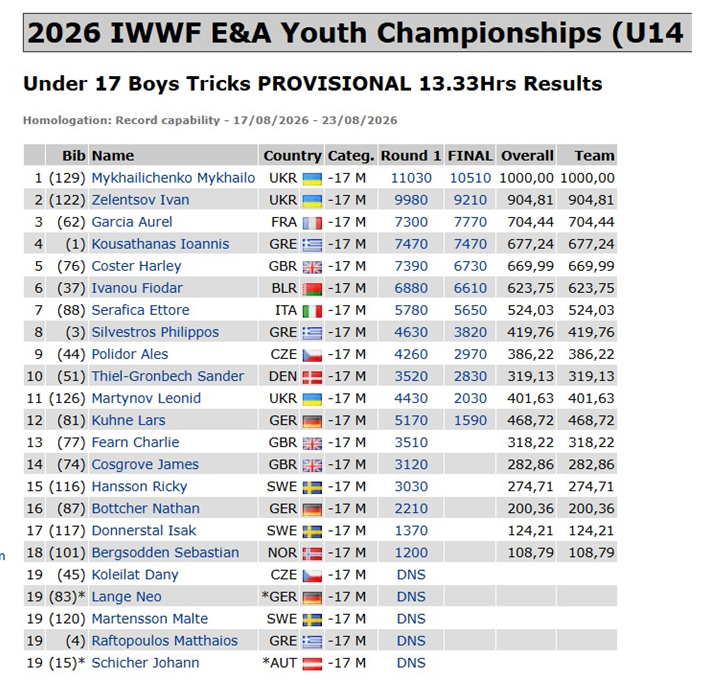The image size is (710, 684).
Task: Open the Kuhne Lars name link
Action: tap(129, 421)
